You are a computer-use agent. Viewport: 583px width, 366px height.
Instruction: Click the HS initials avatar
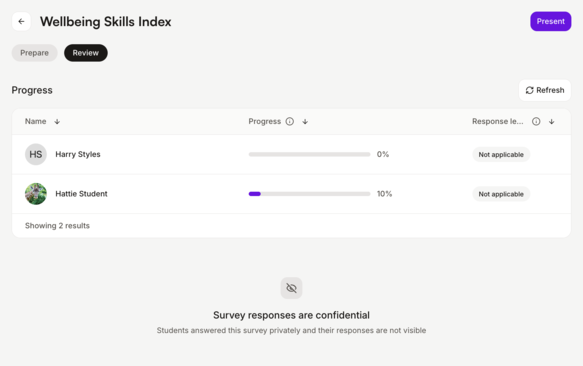point(36,154)
